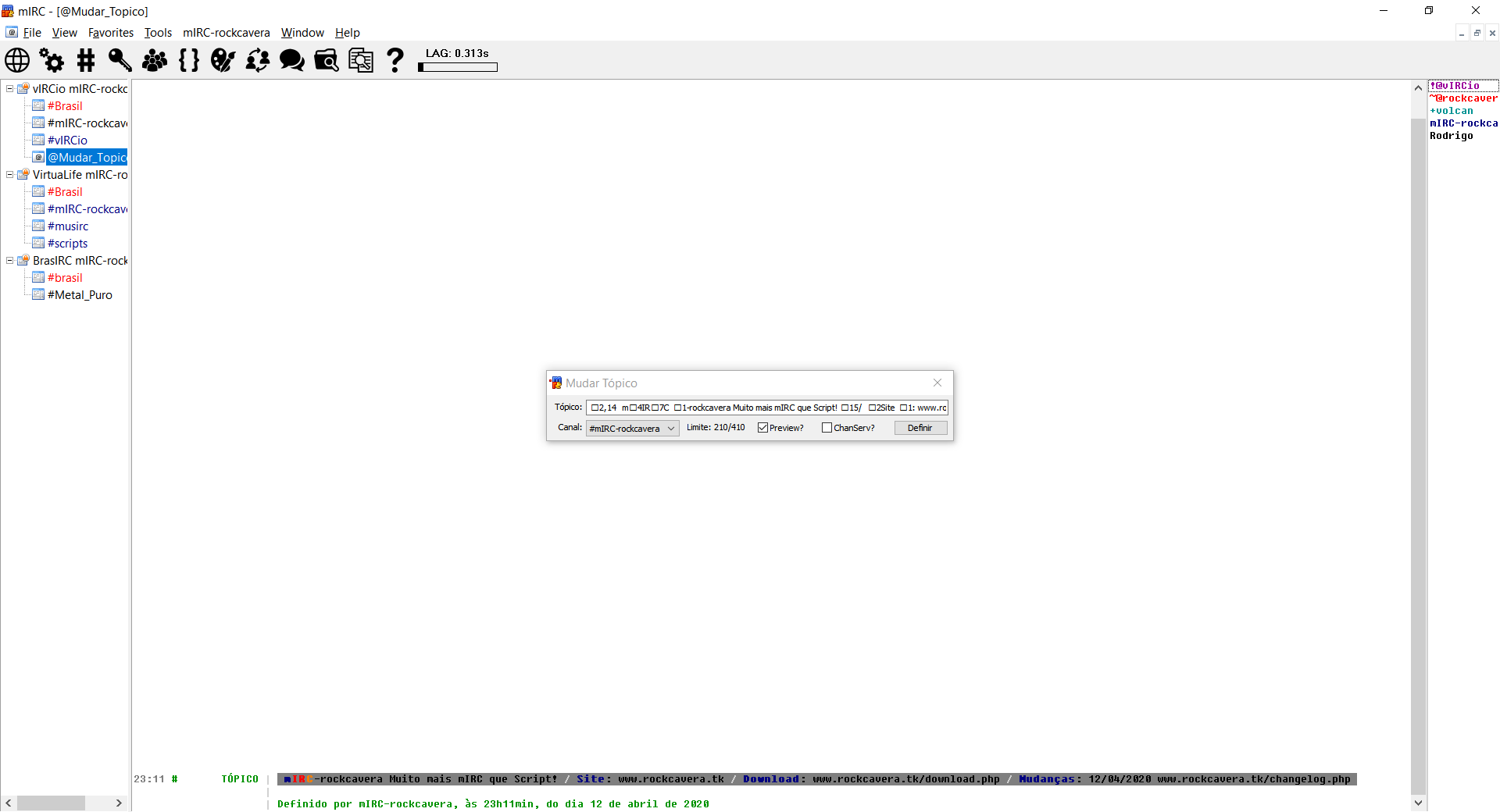Open the mIRC-rockcavera menu
1500x812 pixels.
pos(226,33)
